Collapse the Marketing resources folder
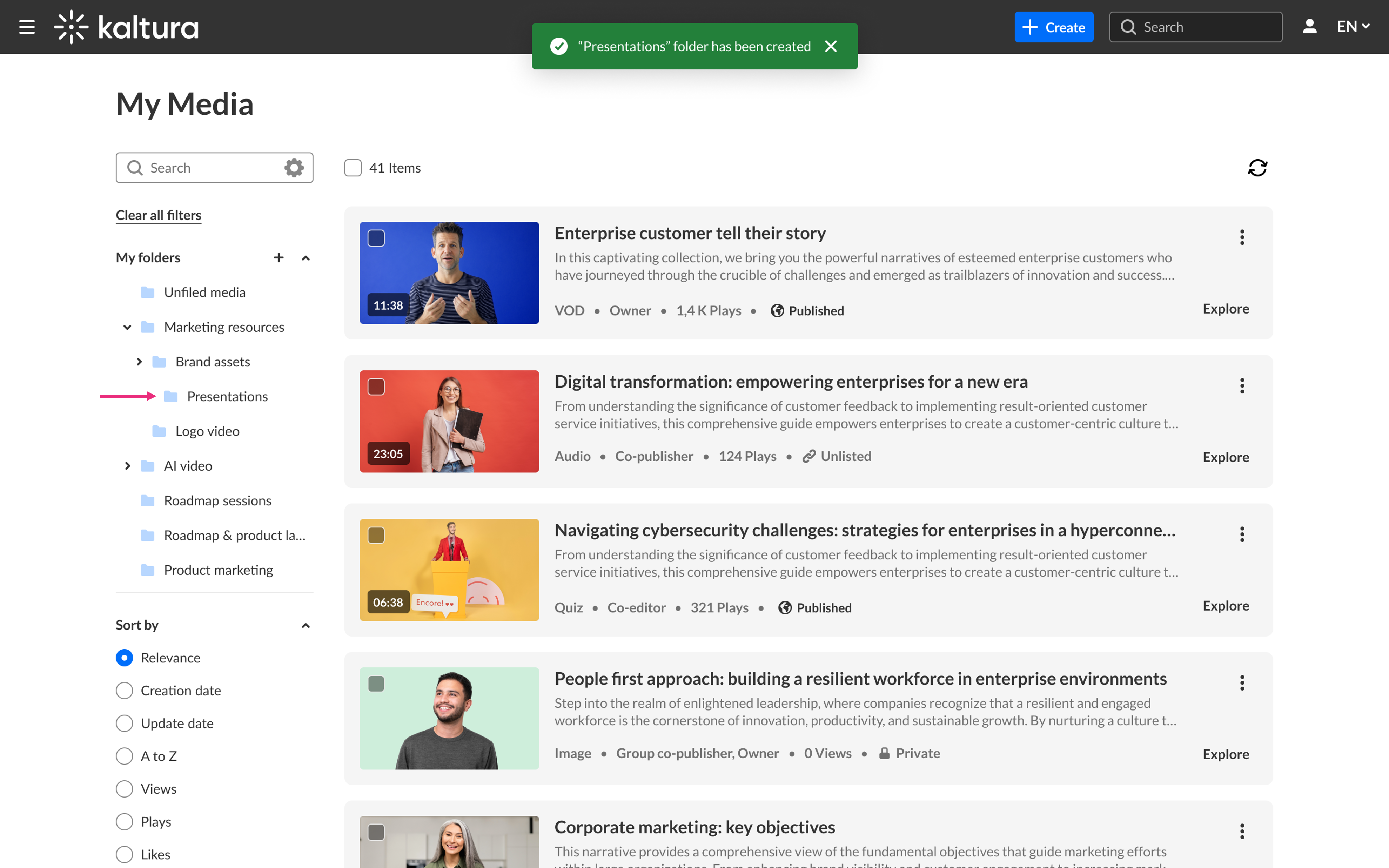This screenshot has height=868, width=1389. [127, 327]
